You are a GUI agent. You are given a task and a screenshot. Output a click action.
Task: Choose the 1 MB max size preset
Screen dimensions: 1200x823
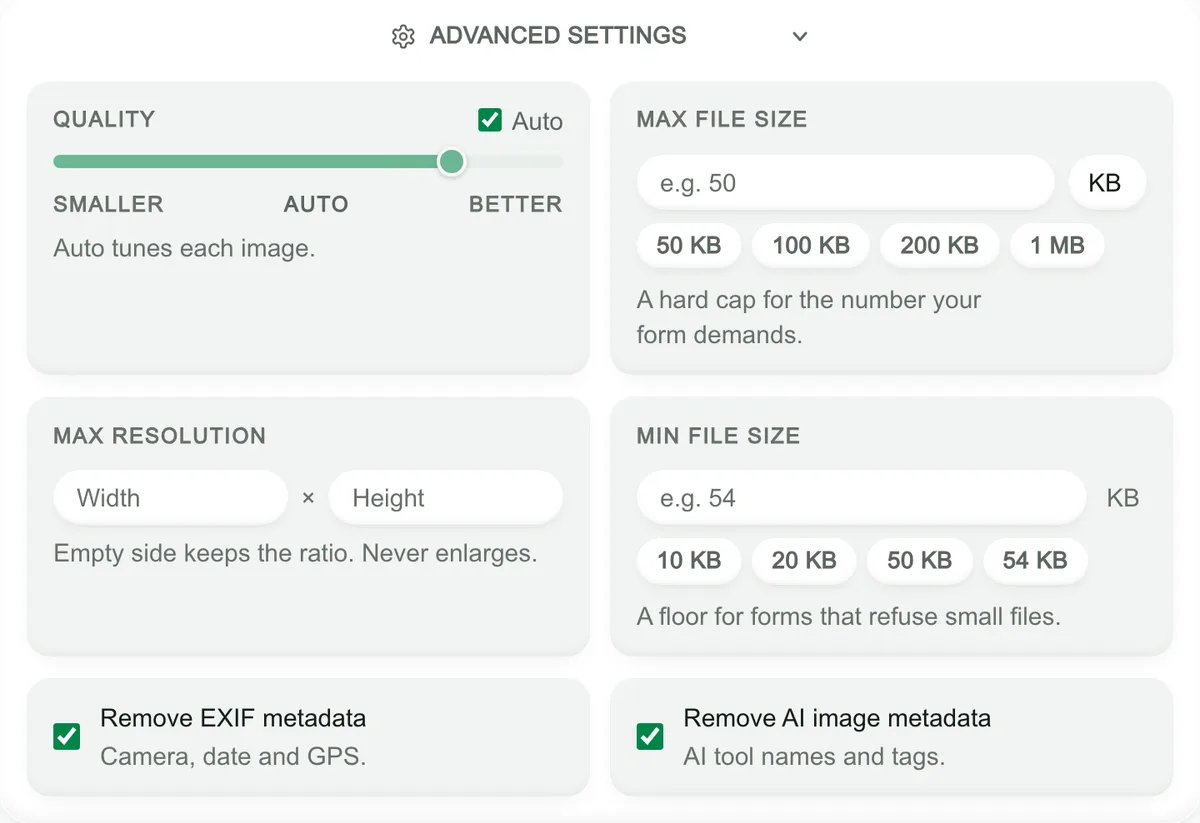tap(1058, 245)
